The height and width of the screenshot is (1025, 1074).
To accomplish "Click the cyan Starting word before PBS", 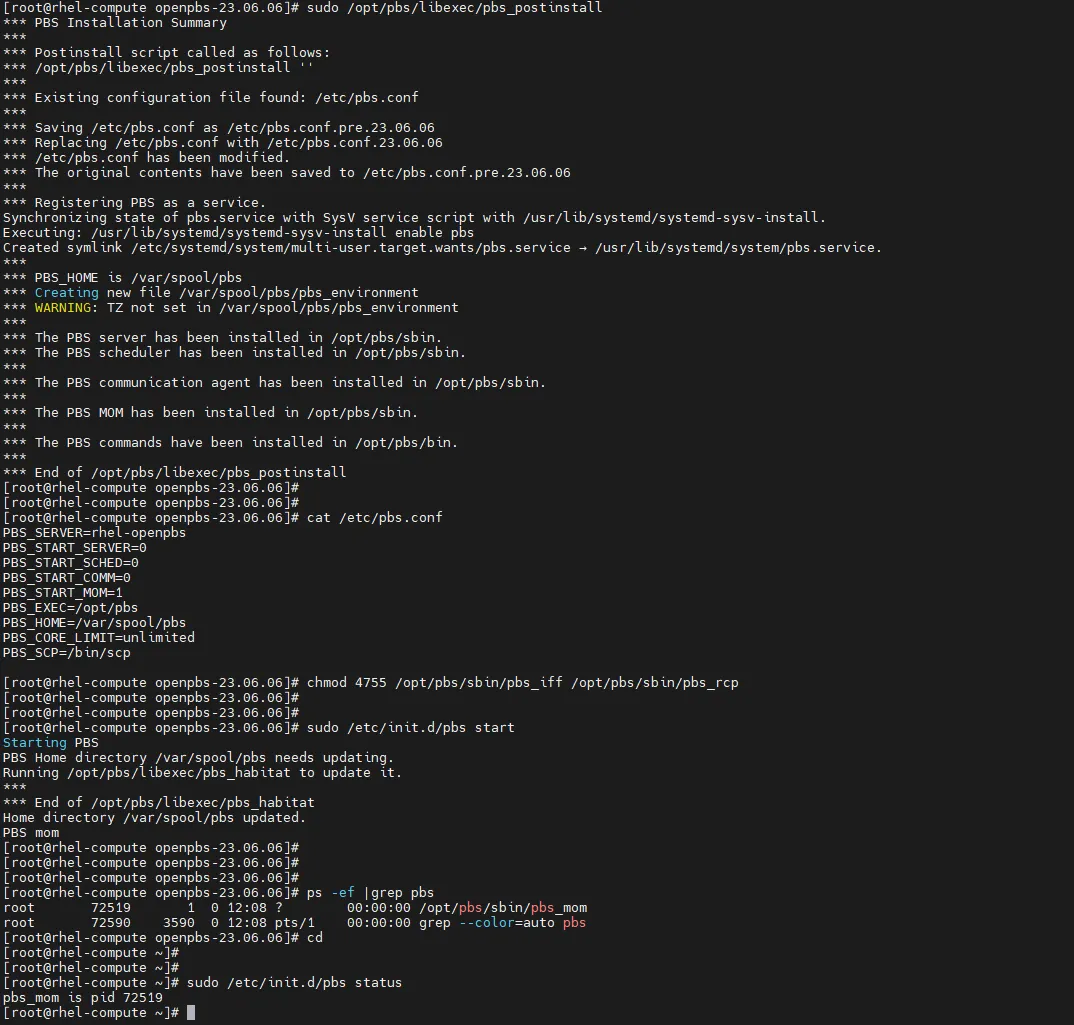I will click(x=34, y=743).
